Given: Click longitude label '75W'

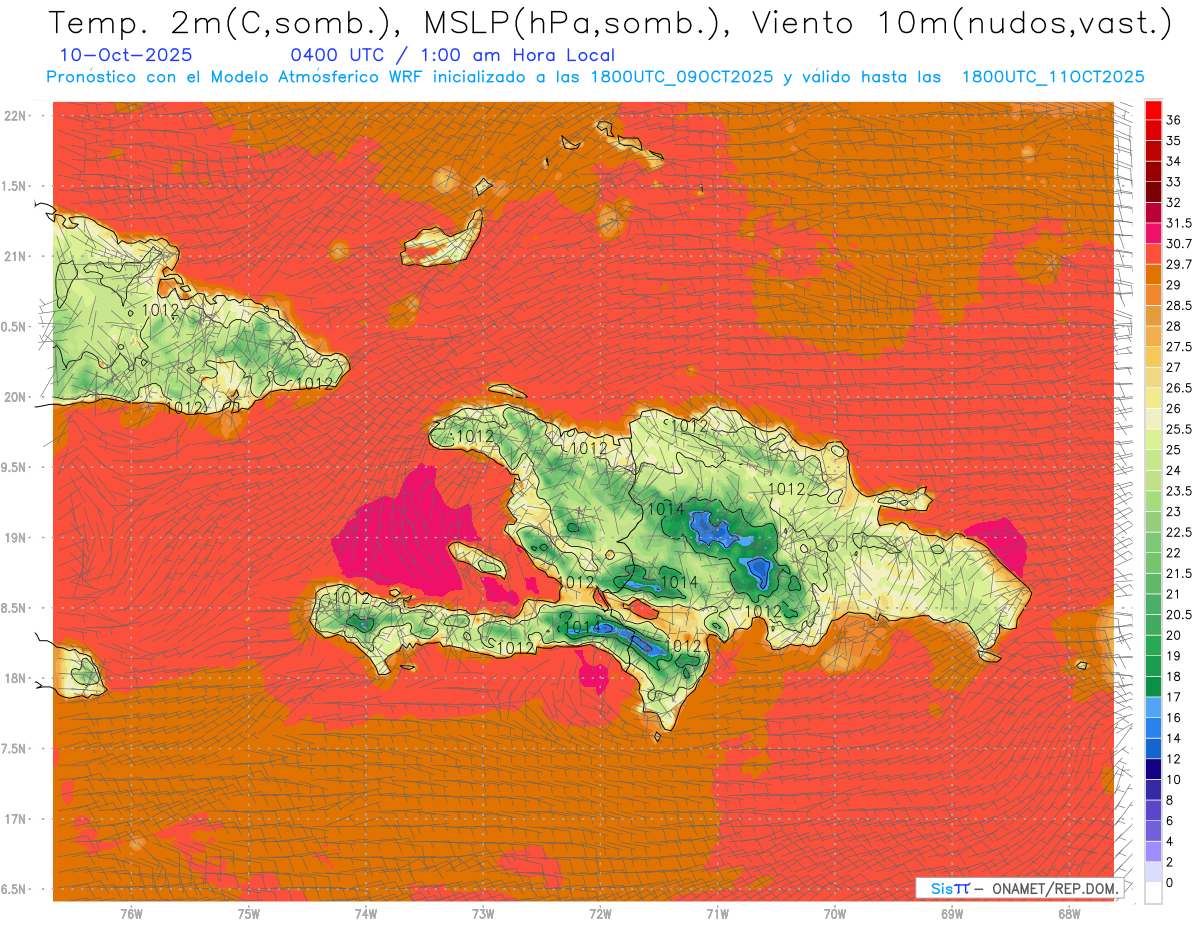Looking at the screenshot, I should coord(249,914).
